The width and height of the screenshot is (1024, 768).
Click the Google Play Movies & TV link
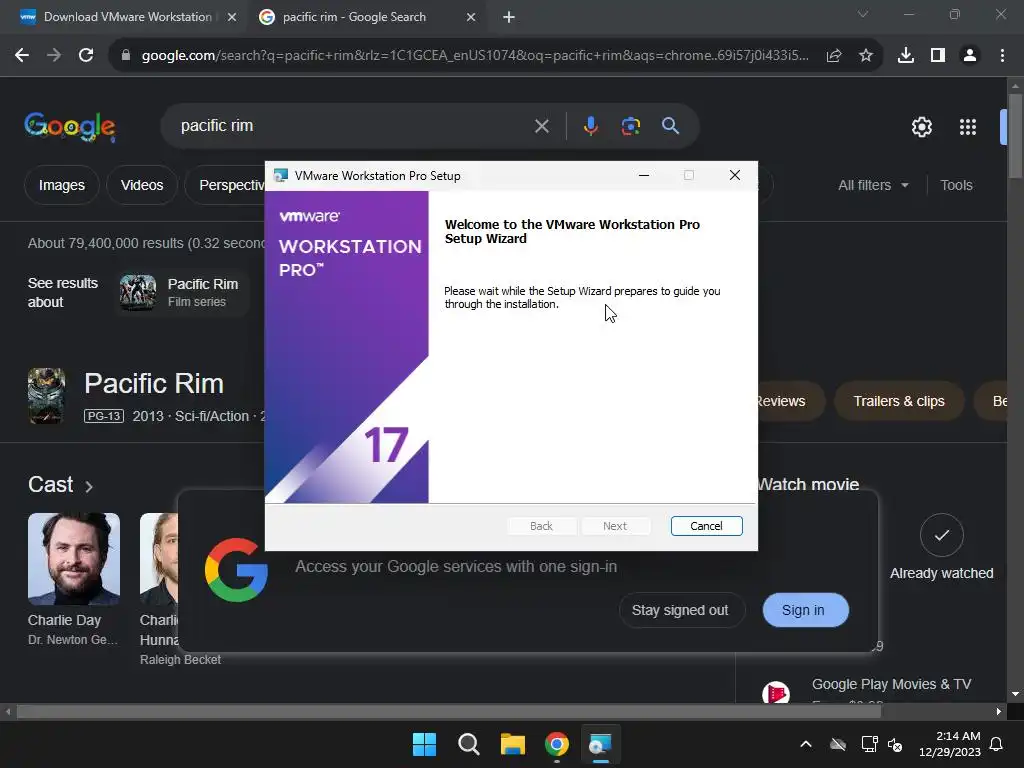pos(891,684)
